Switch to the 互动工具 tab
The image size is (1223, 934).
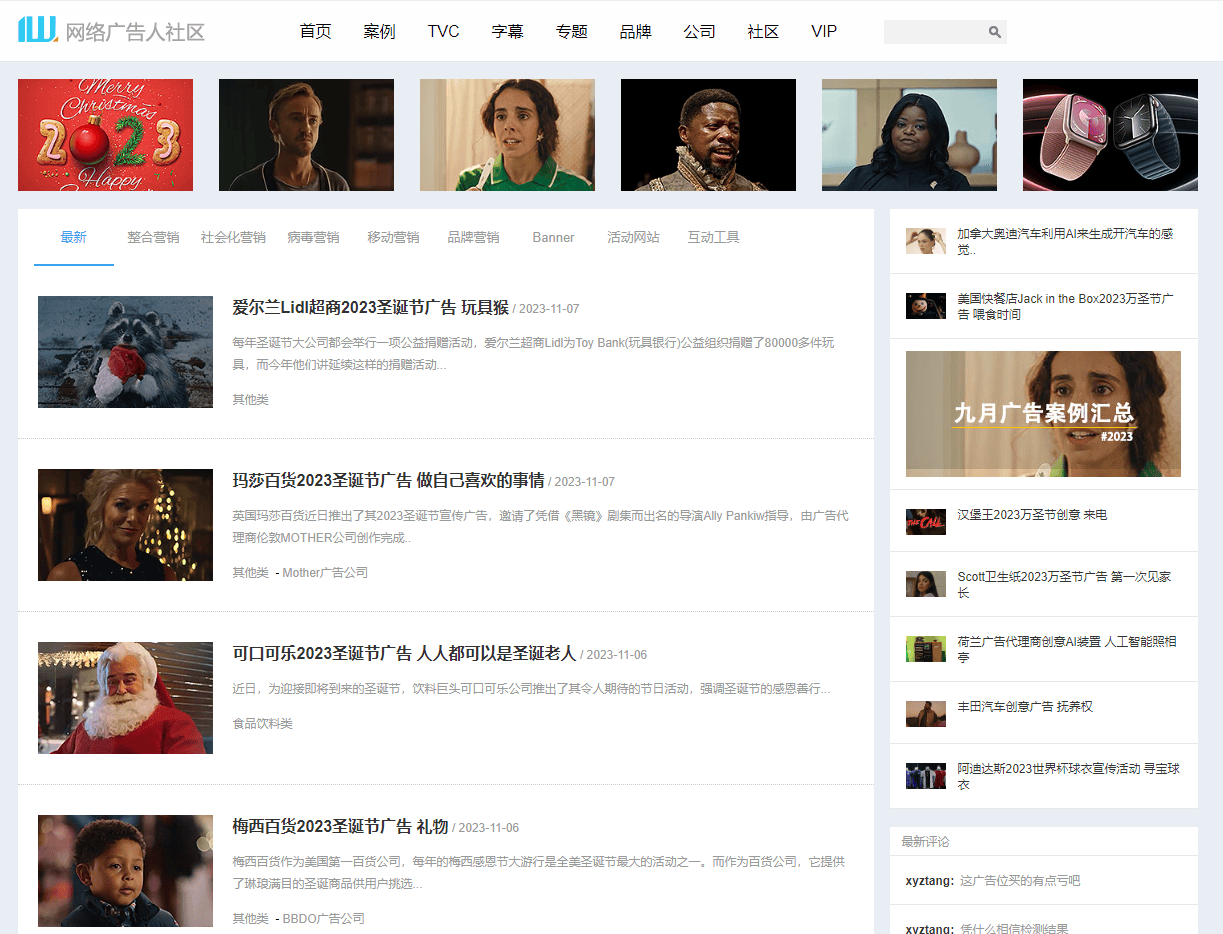click(x=713, y=237)
